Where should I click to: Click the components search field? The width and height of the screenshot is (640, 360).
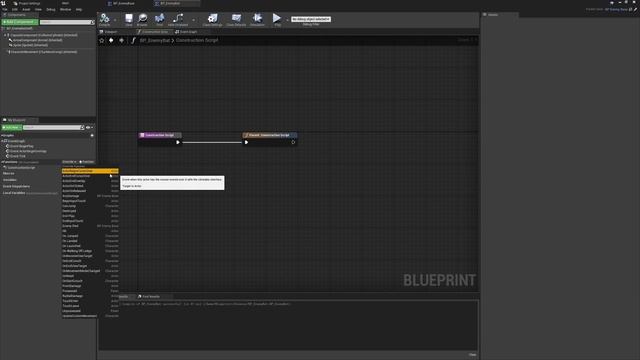coord(67,22)
